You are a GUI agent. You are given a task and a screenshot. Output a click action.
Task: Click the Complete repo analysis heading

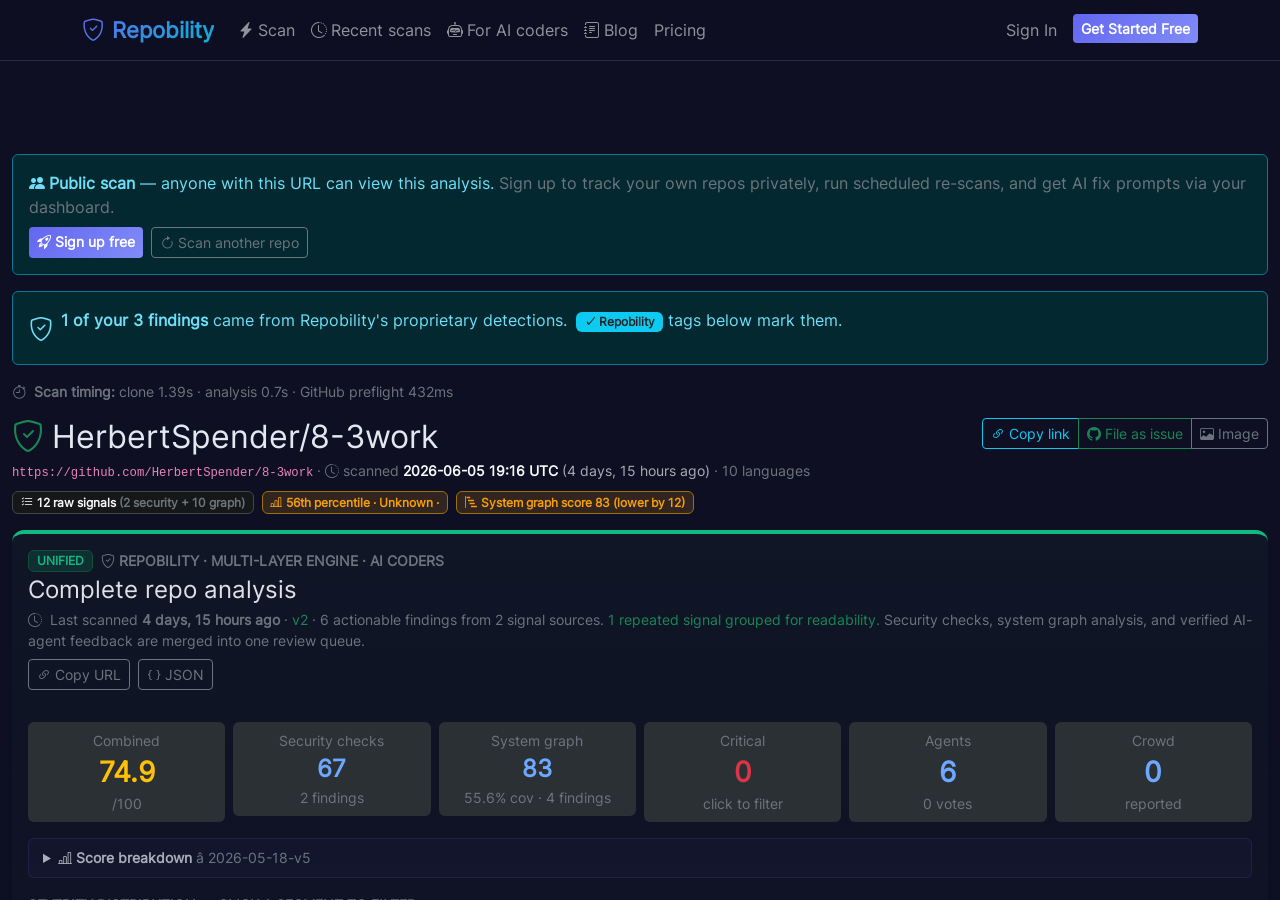coord(162,589)
